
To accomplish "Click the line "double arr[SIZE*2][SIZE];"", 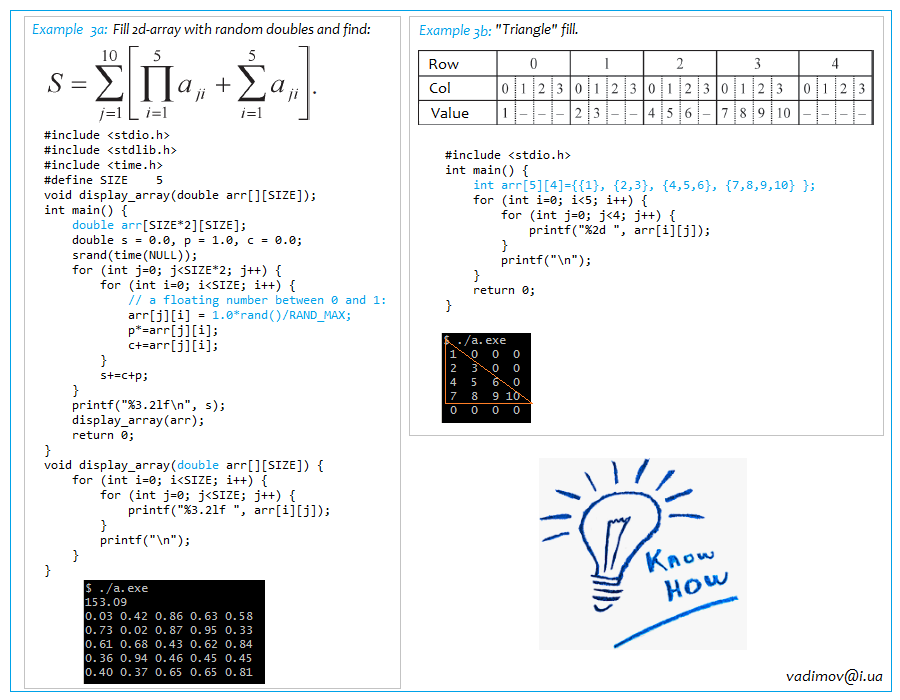I will click(x=159, y=225).
